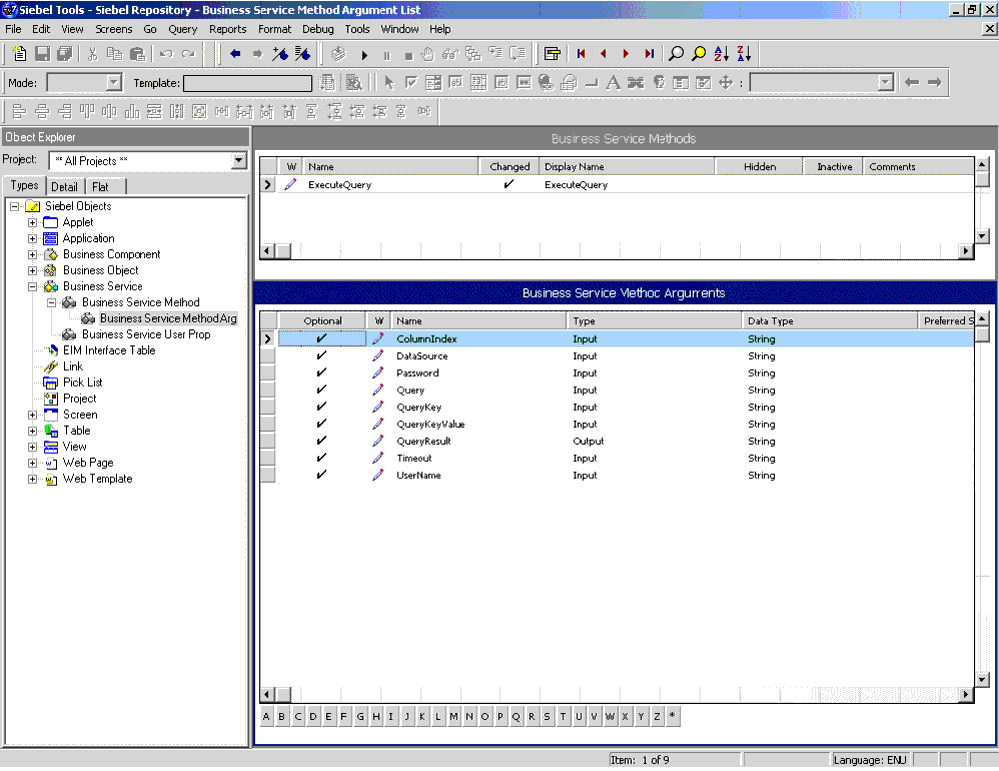Select the EIM Interface Table item

pos(109,350)
